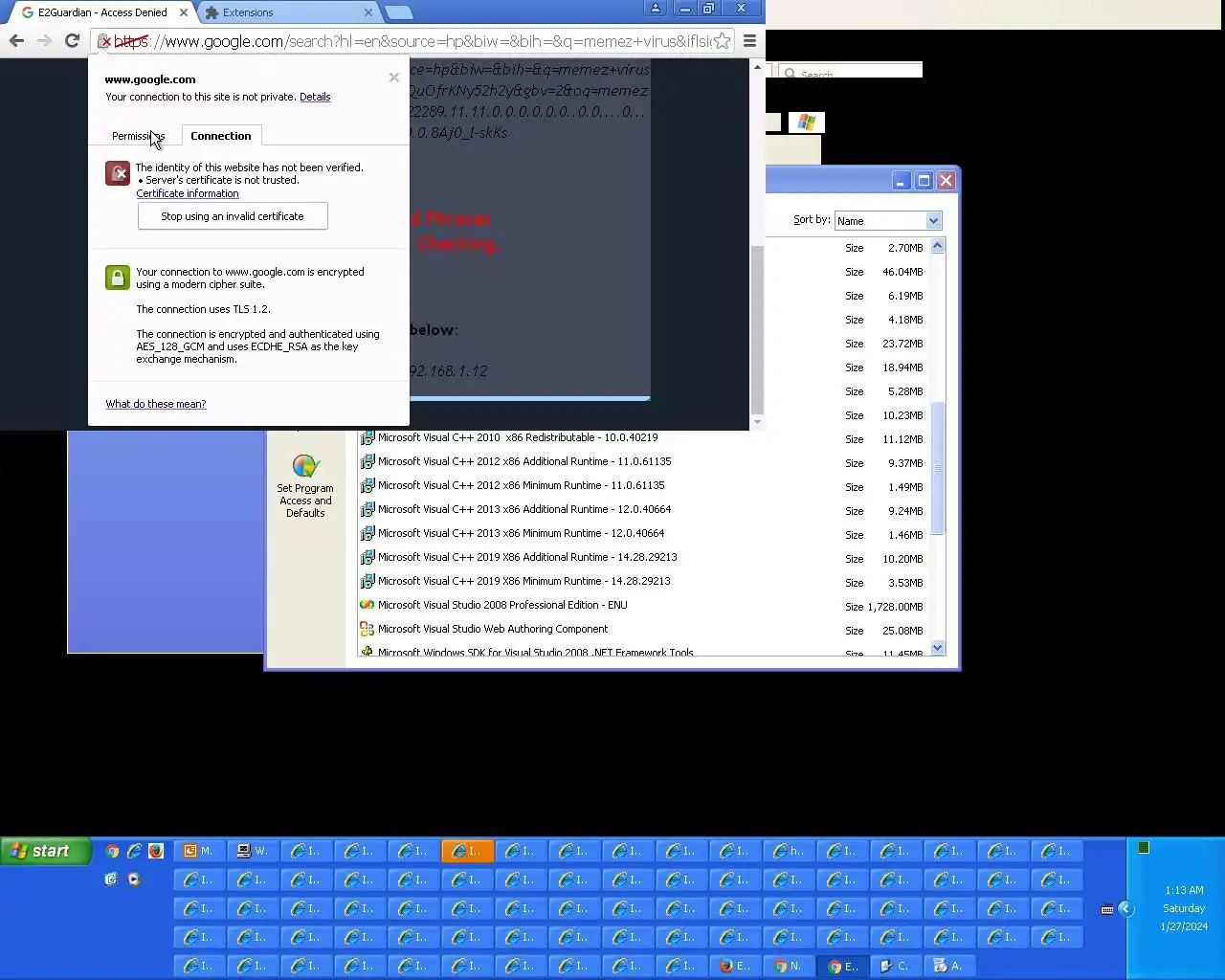The image size is (1225, 980).
Task: Reload the current Chrome page
Action: pos(72,40)
